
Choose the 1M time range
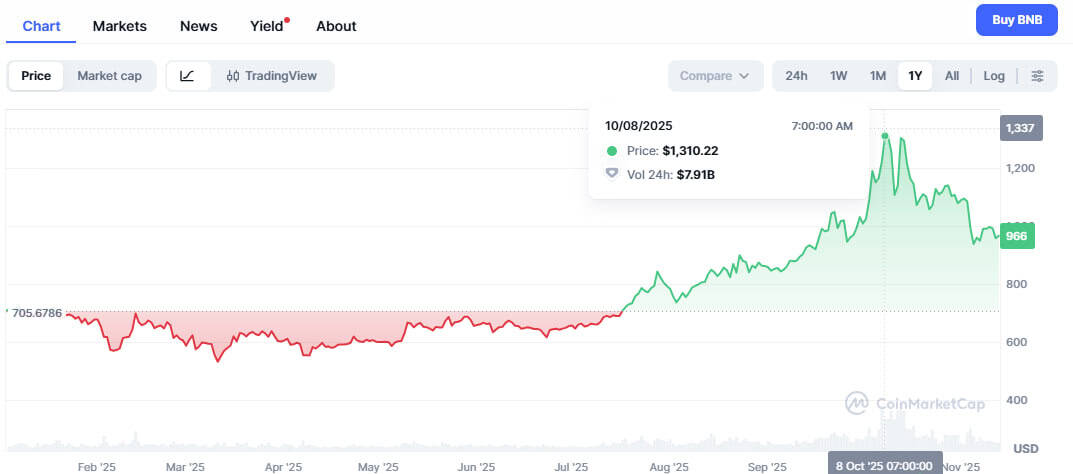point(877,76)
